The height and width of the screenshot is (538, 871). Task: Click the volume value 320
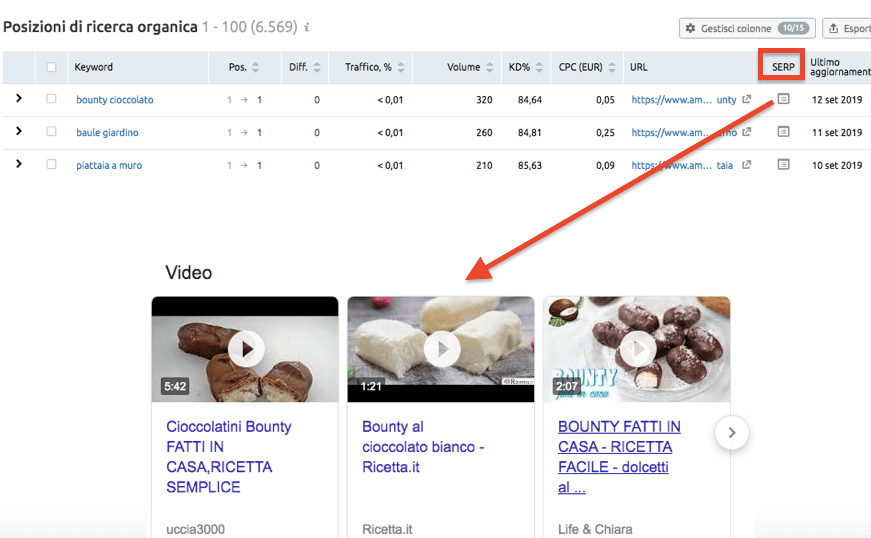(x=484, y=100)
